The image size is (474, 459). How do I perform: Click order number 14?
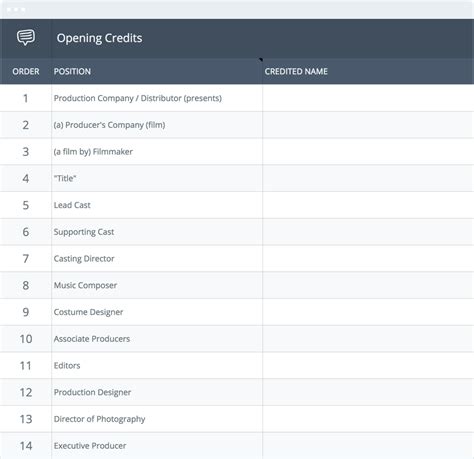click(x=26, y=446)
